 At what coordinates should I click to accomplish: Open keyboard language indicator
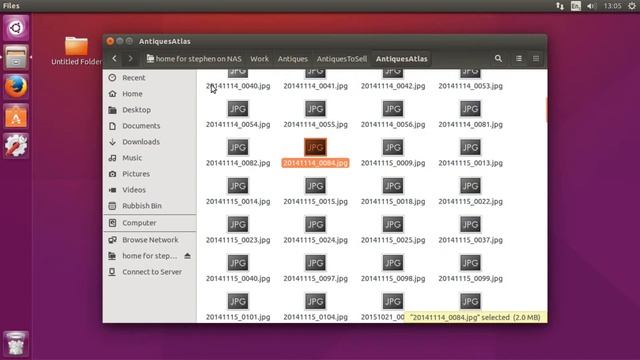point(576,6)
